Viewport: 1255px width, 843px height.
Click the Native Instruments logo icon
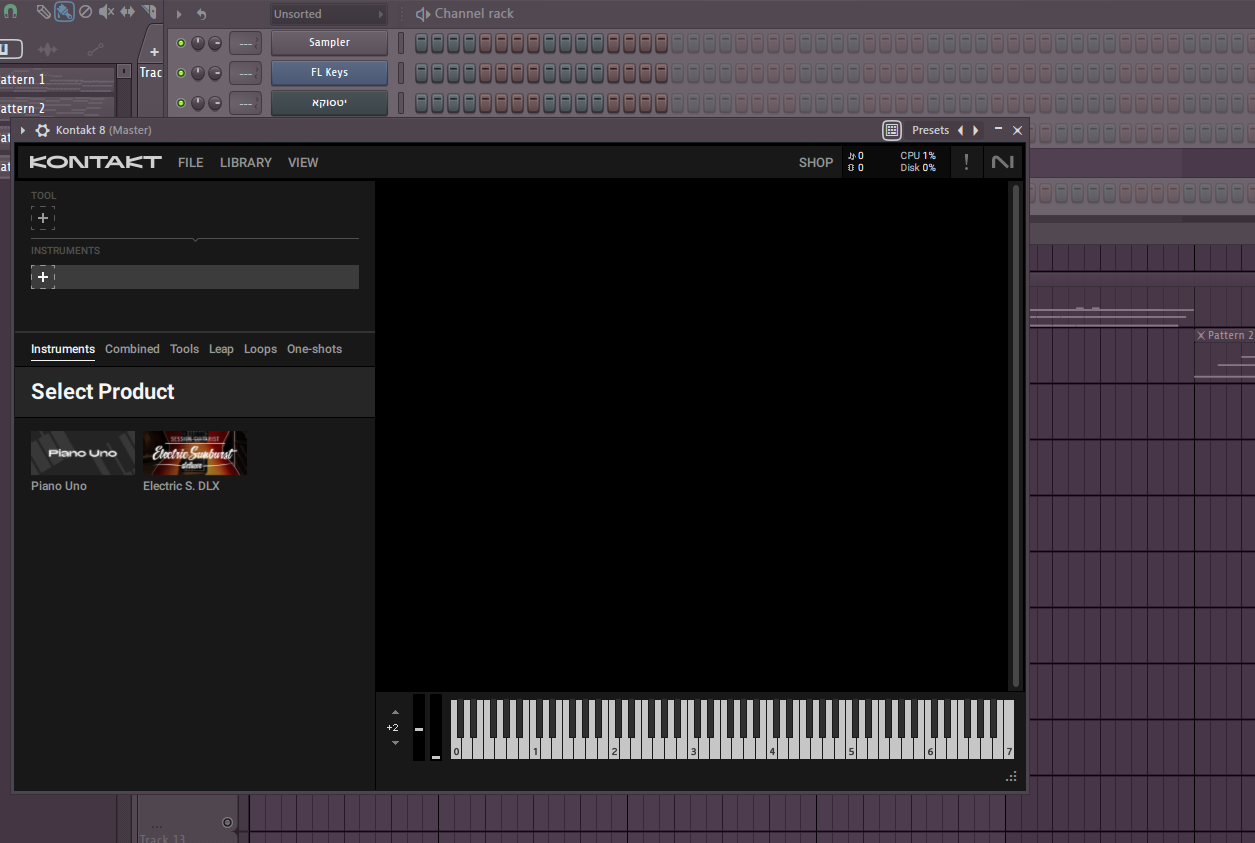click(1002, 162)
